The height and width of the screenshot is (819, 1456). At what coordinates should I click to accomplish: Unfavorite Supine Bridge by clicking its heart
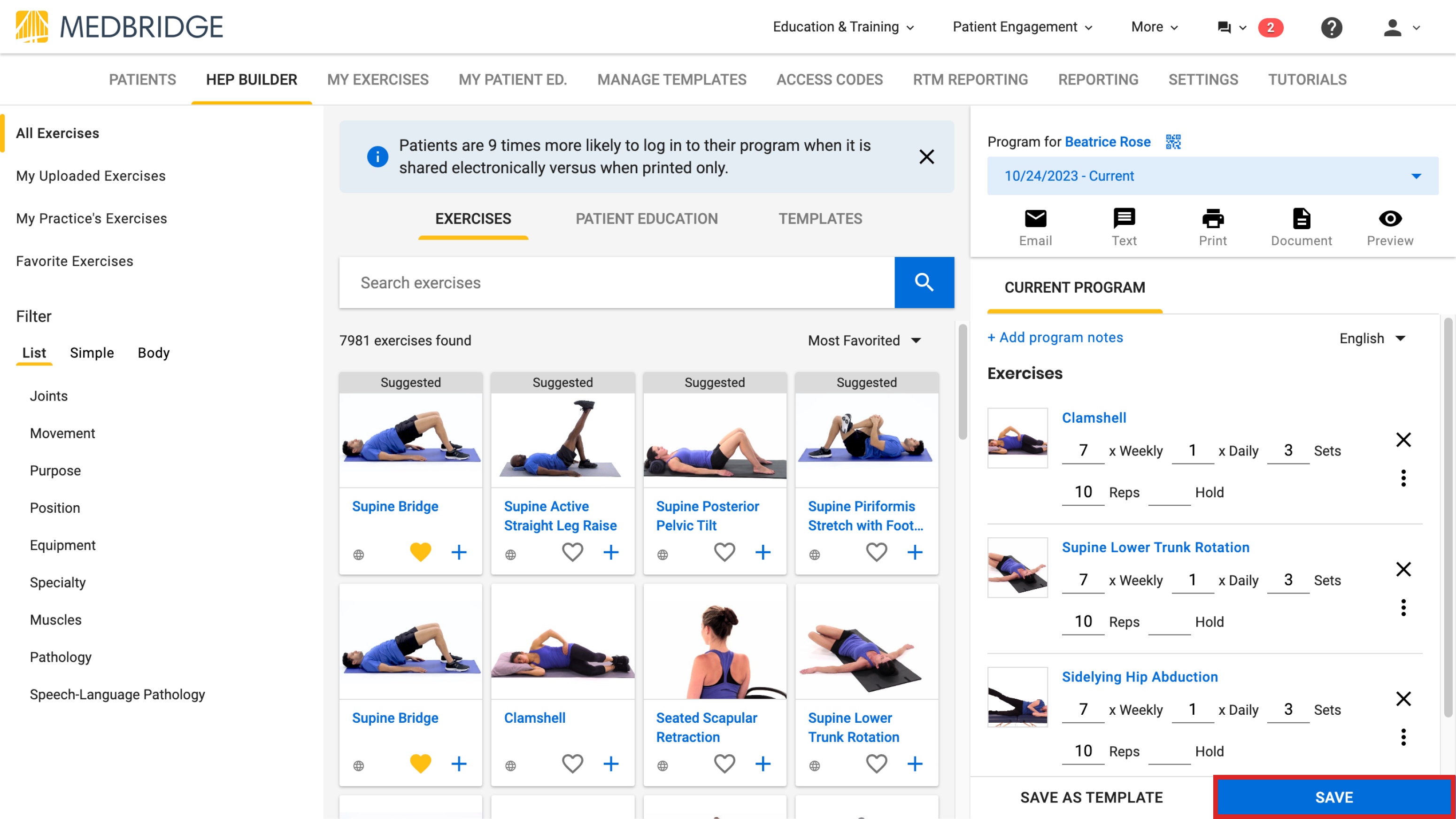(421, 552)
